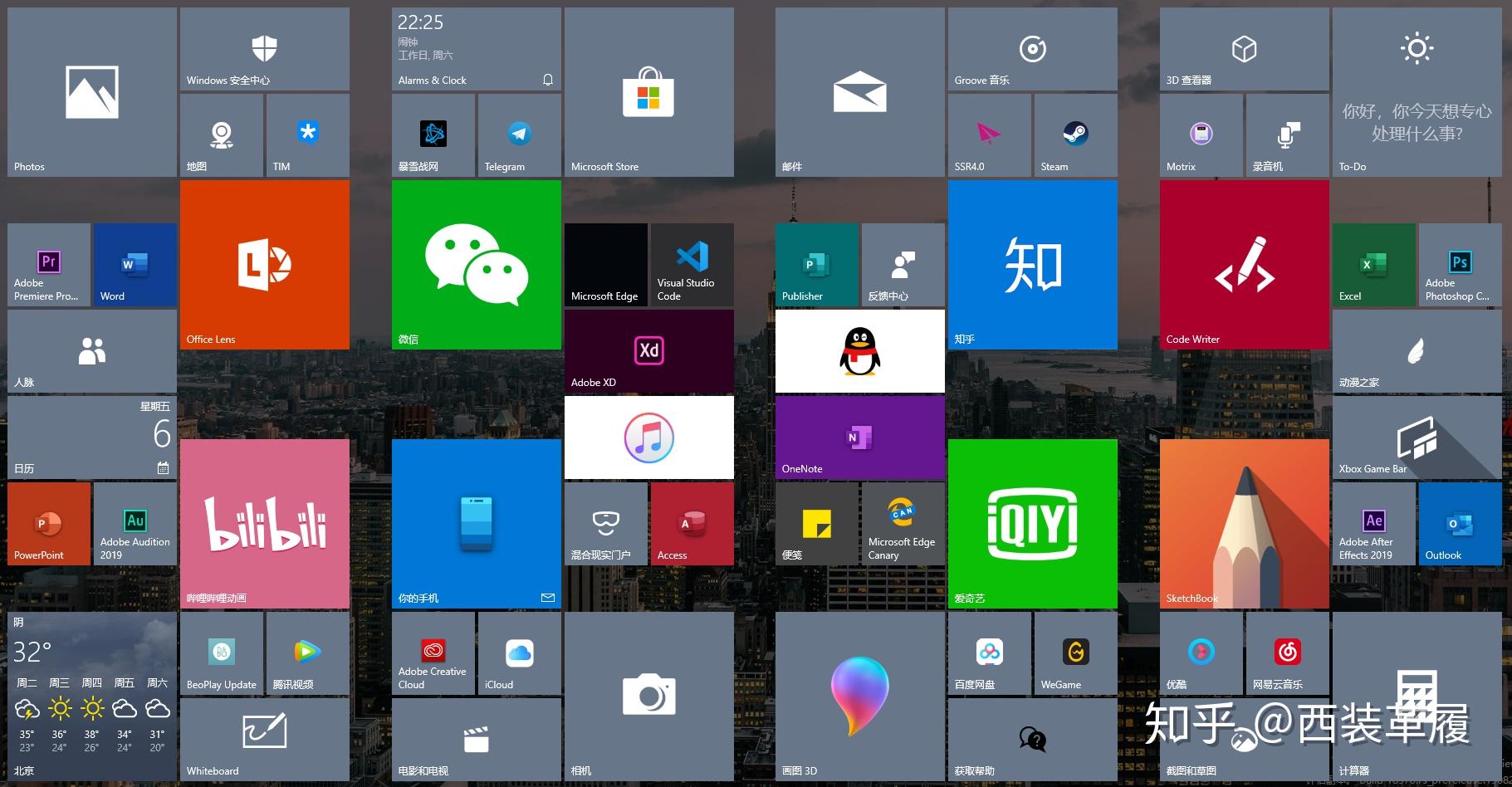Open Microsoft To-Do greeting tile
The image size is (1512, 787).
coord(1417,91)
